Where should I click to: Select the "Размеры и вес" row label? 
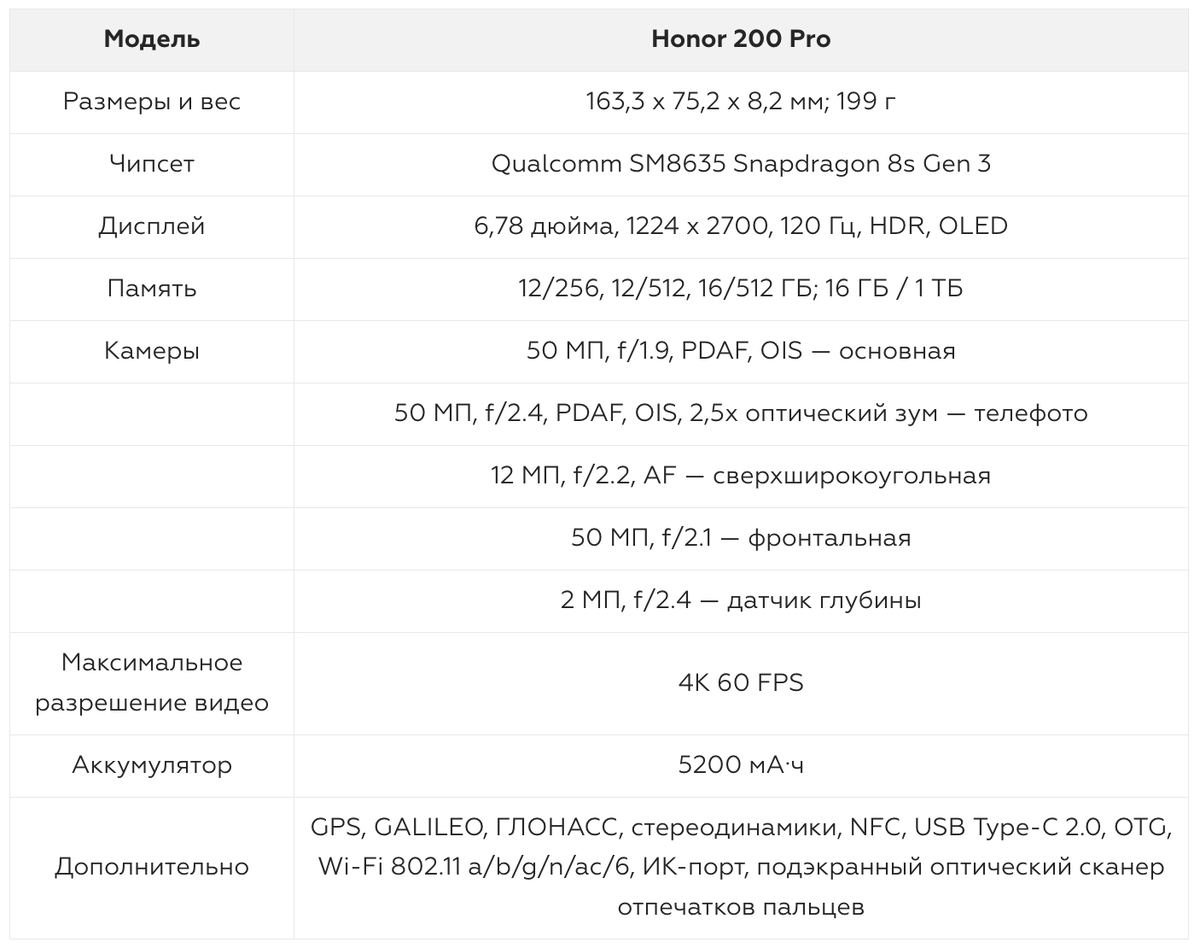pyautogui.click(x=152, y=102)
